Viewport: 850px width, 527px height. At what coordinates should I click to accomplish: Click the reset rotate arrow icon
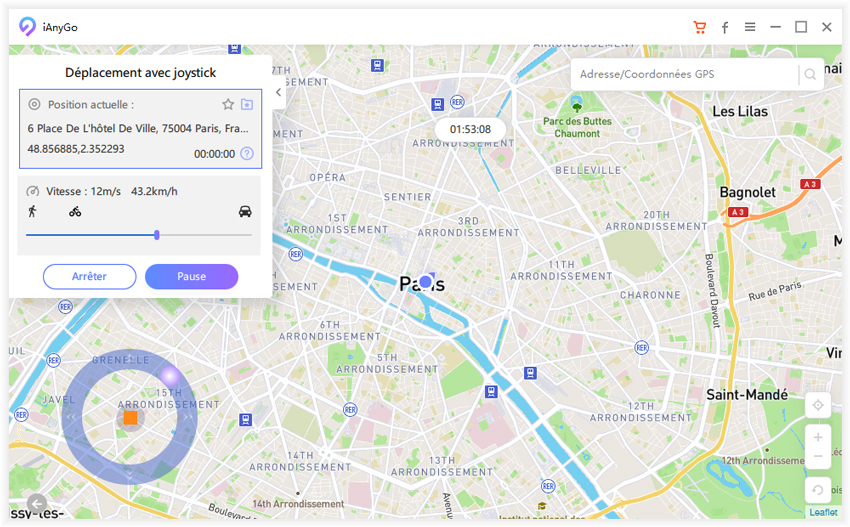pyautogui.click(x=817, y=490)
